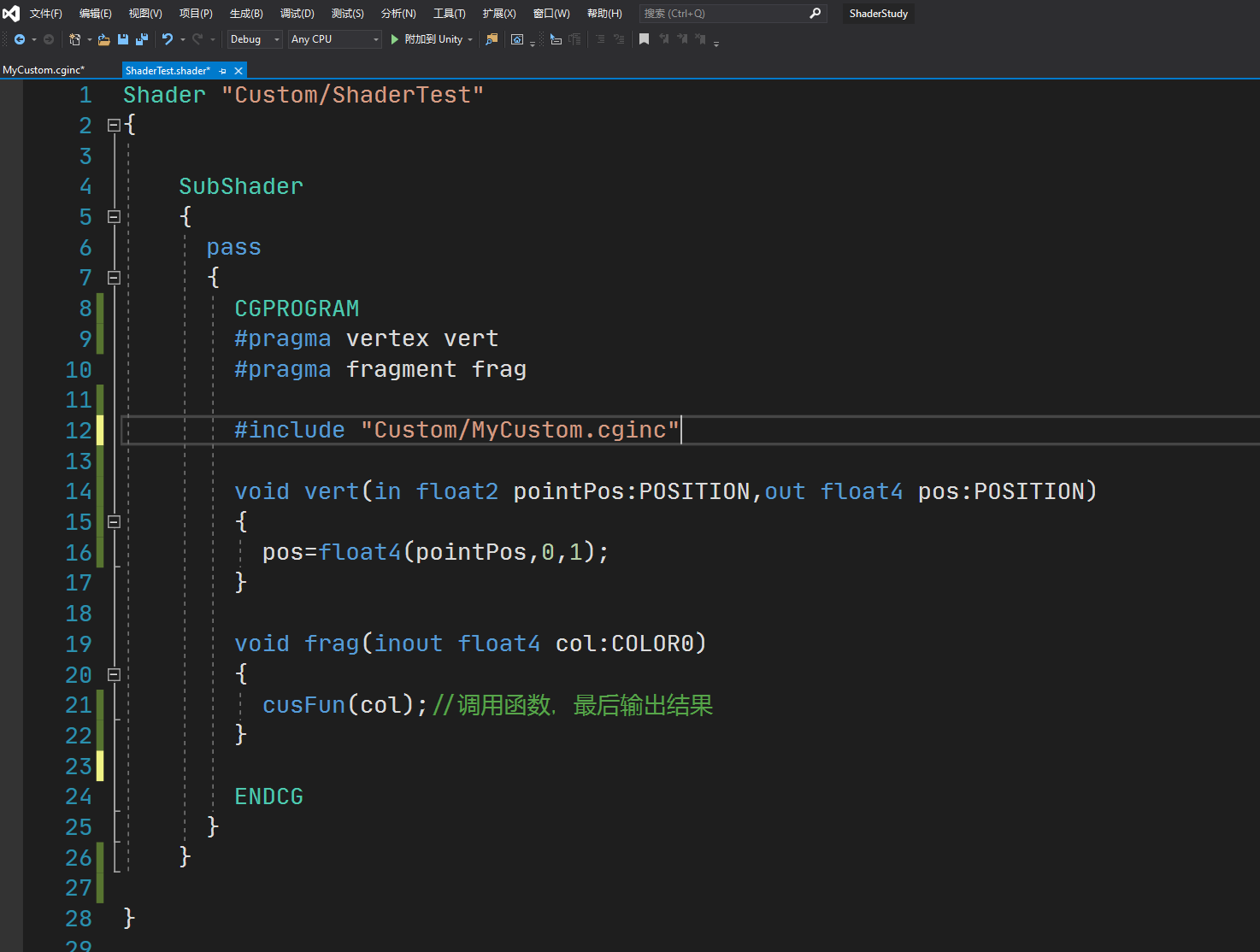Image resolution: width=1260 pixels, height=952 pixels.
Task: Go to the next bookmark icon
Action: [x=682, y=39]
